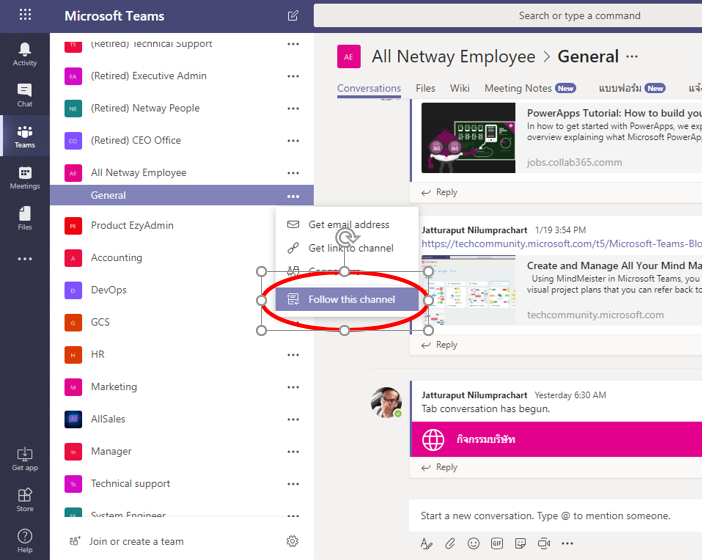Open the manage teams gear icon
702x560 pixels.
[293, 541]
